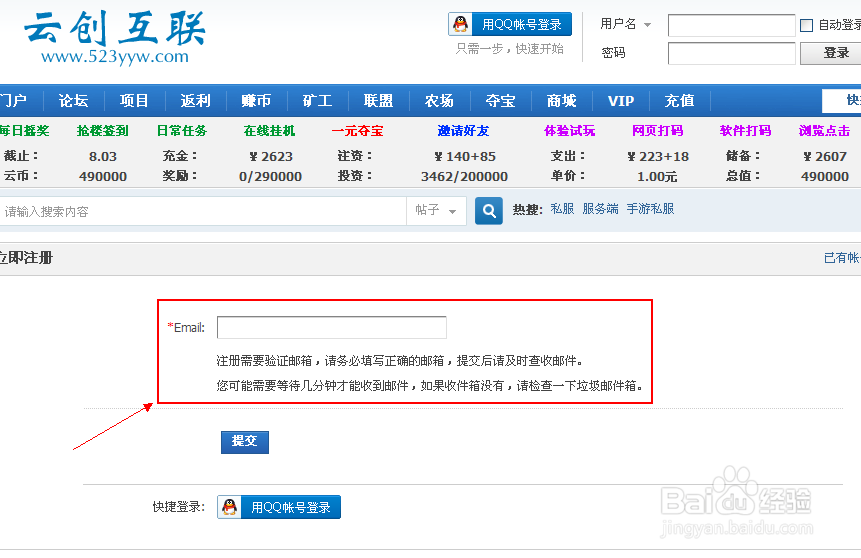Open the 网页打码 link
The image size is (861, 558).
[x=657, y=131]
